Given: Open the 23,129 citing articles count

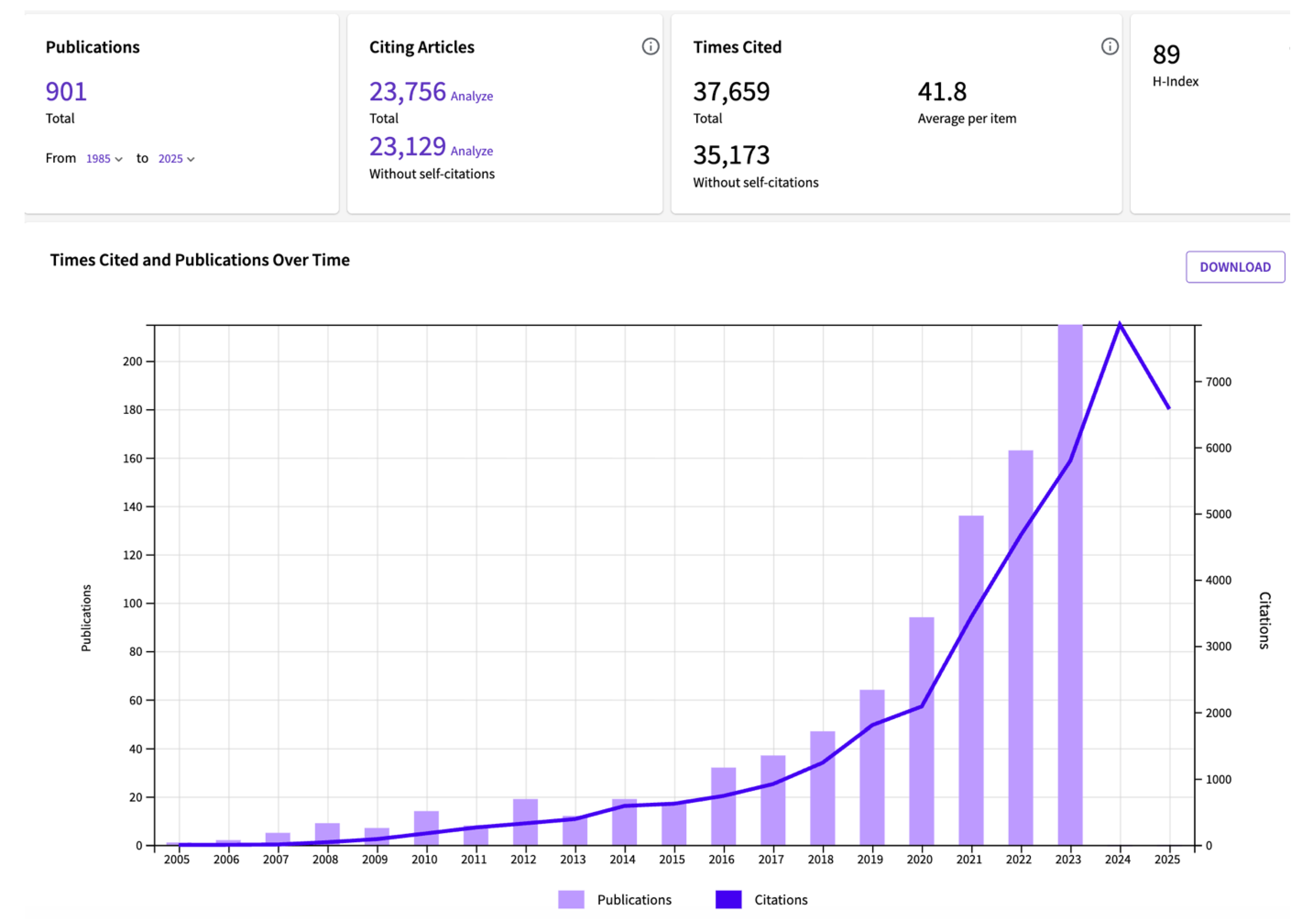Looking at the screenshot, I should tap(407, 147).
